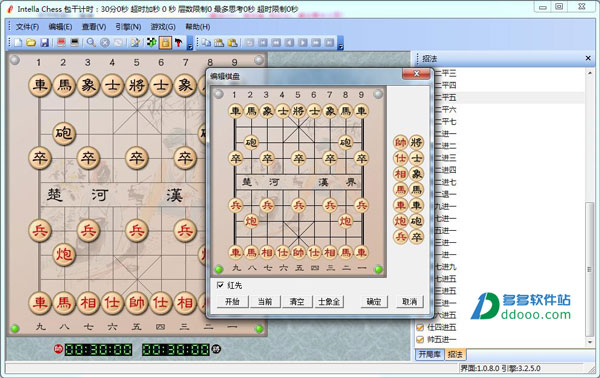600x378 pixels.
Task: Open the 查看(V) menu
Action: 94,27
